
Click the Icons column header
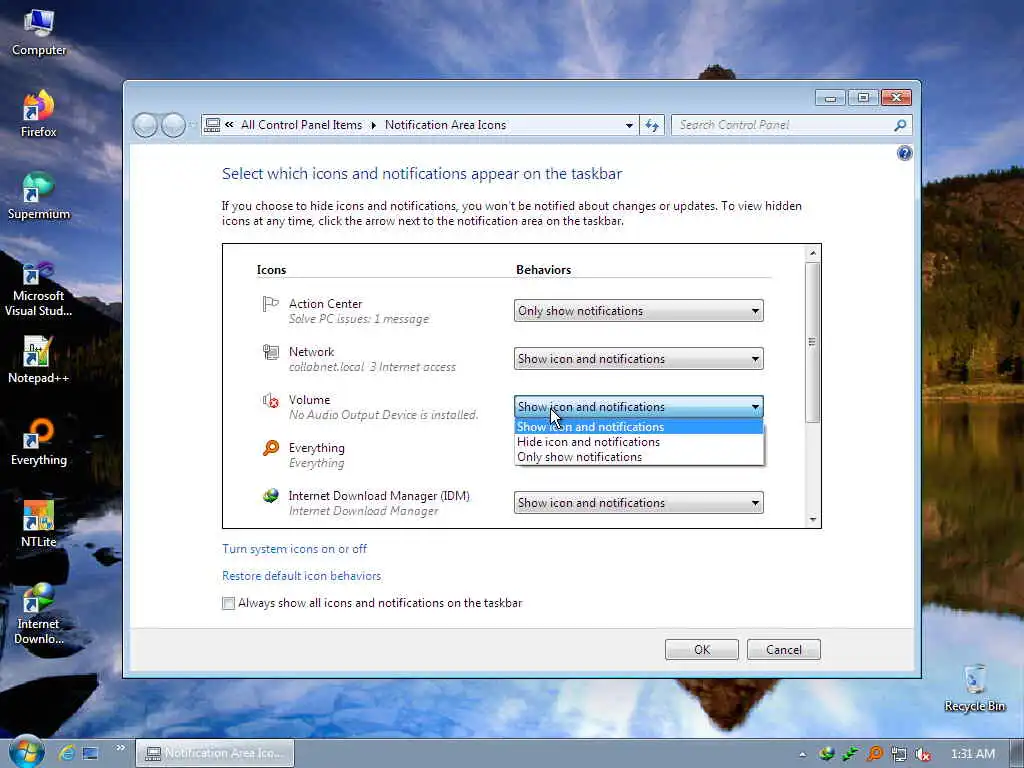[x=271, y=270]
